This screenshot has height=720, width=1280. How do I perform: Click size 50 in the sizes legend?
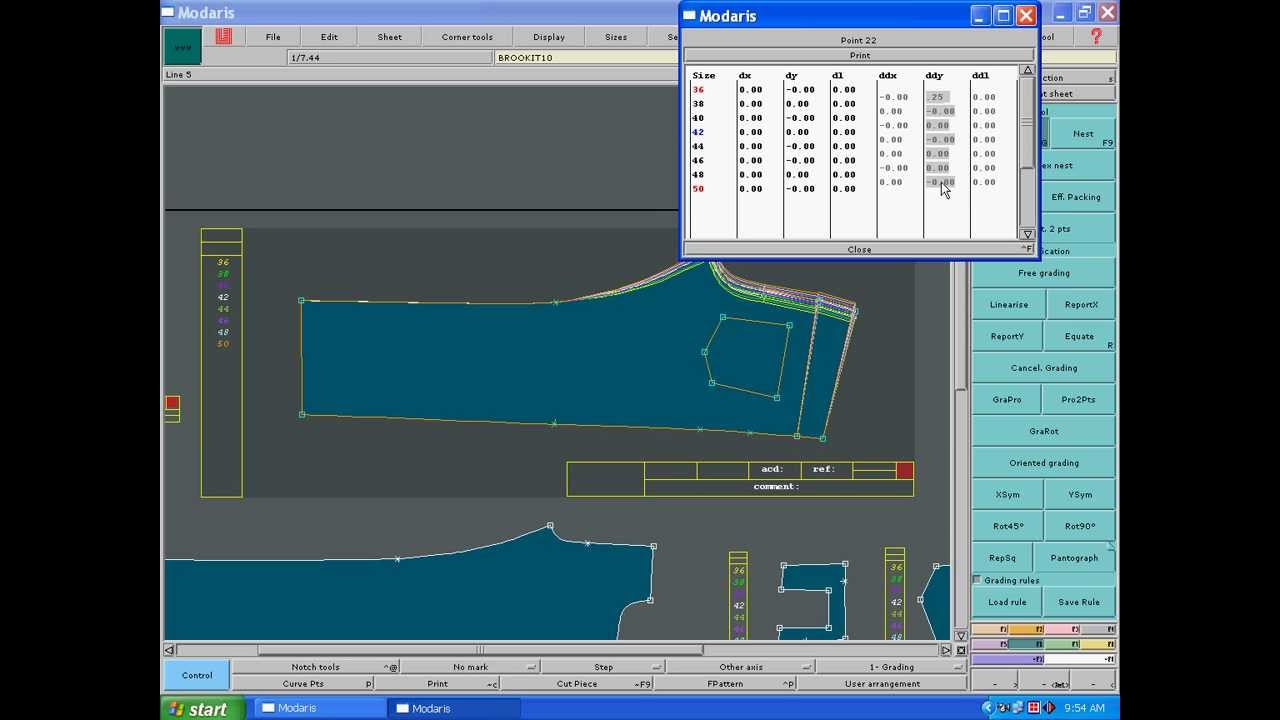point(222,344)
